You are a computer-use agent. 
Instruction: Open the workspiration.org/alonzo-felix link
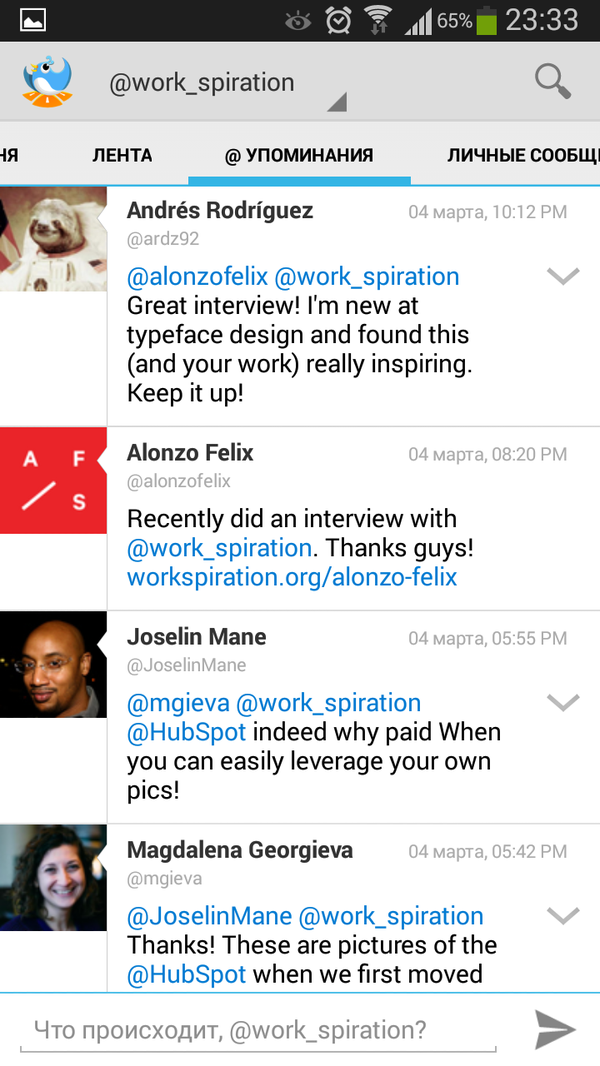coord(292,577)
